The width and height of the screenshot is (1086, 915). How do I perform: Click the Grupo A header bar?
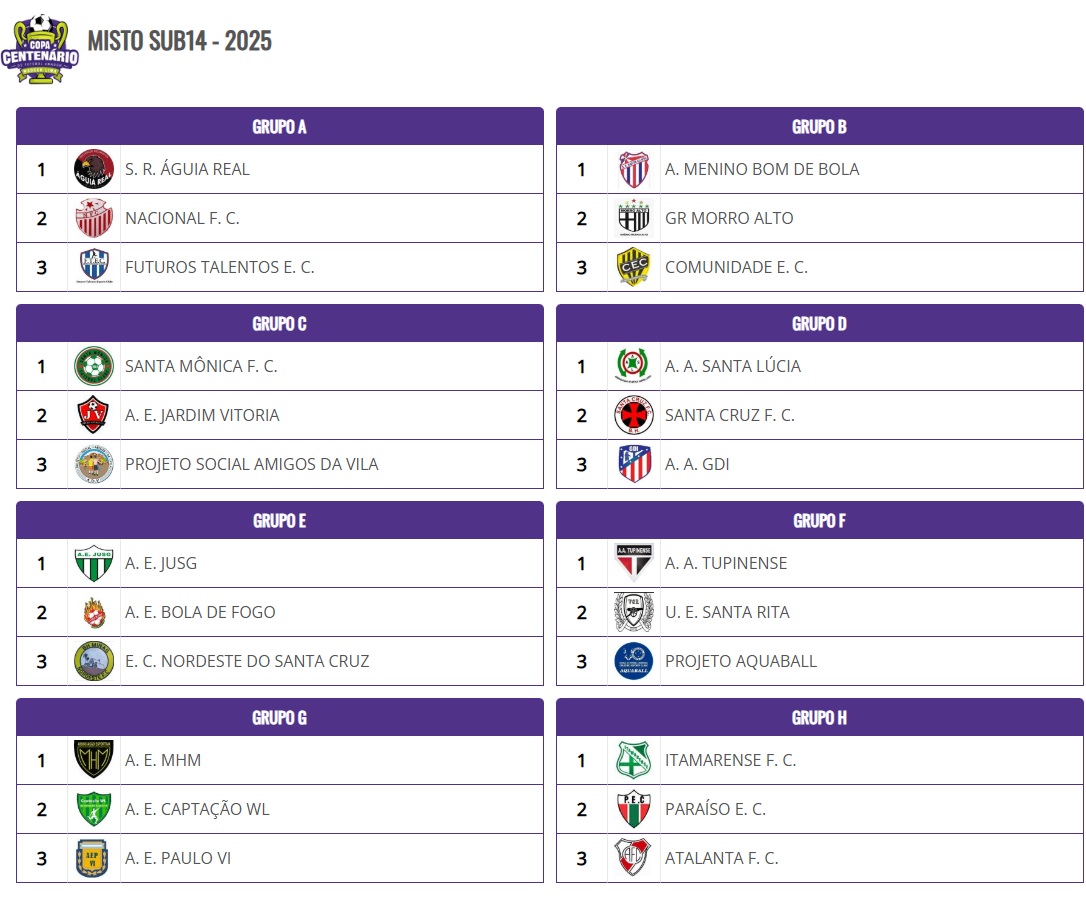point(280,126)
